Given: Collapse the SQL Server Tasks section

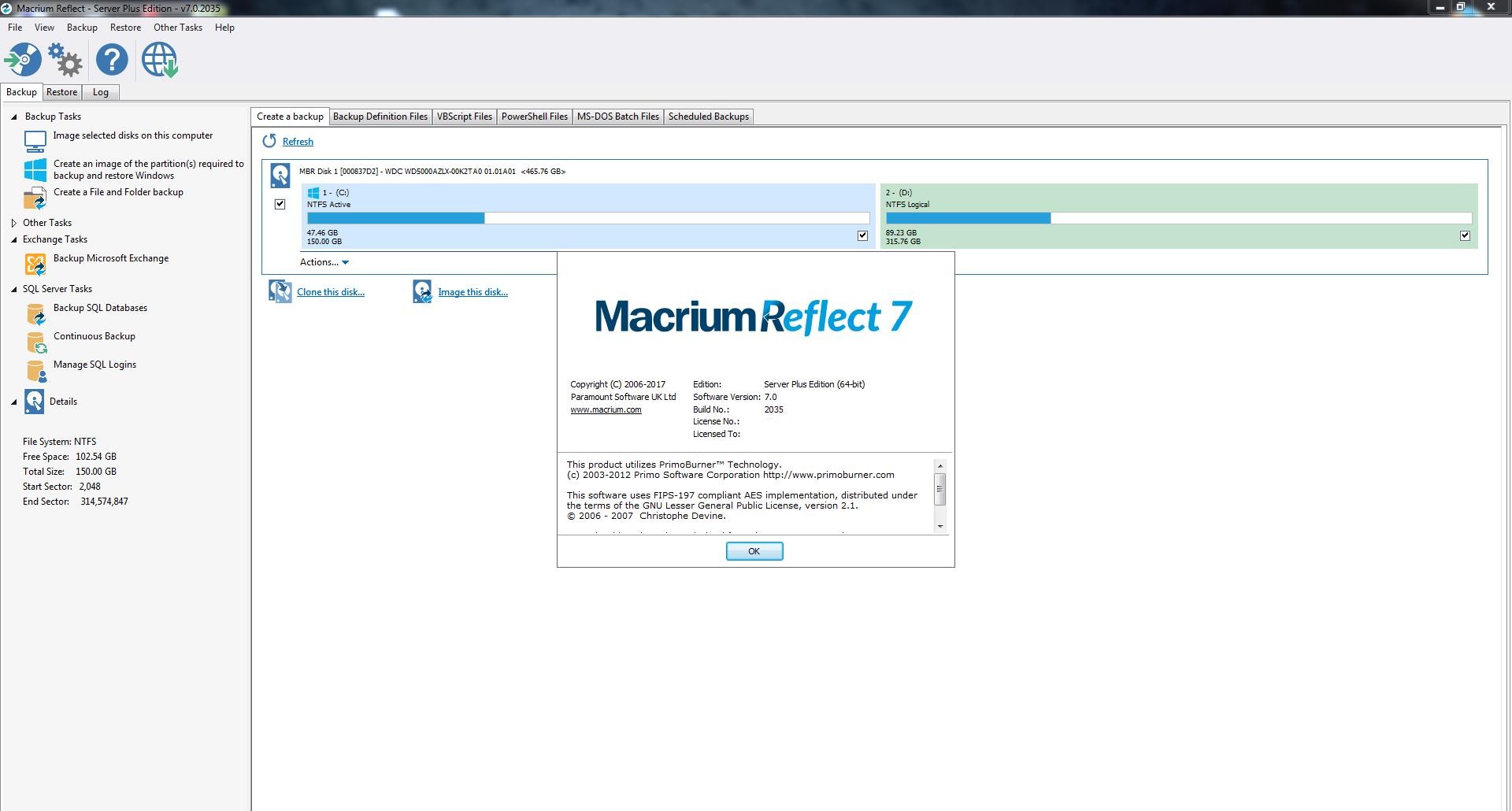Looking at the screenshot, I should click(x=14, y=289).
